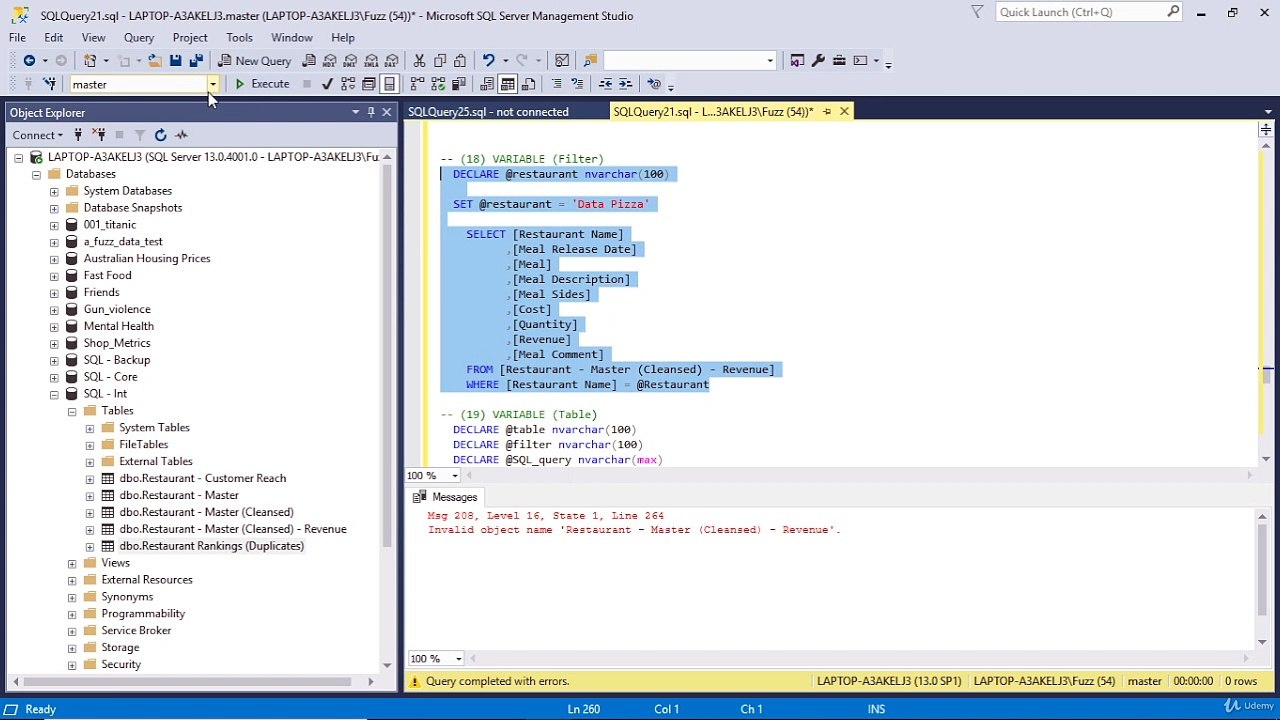Click the Decrease Indent icon
Viewport: 1280px width, 720px height.
(x=605, y=84)
